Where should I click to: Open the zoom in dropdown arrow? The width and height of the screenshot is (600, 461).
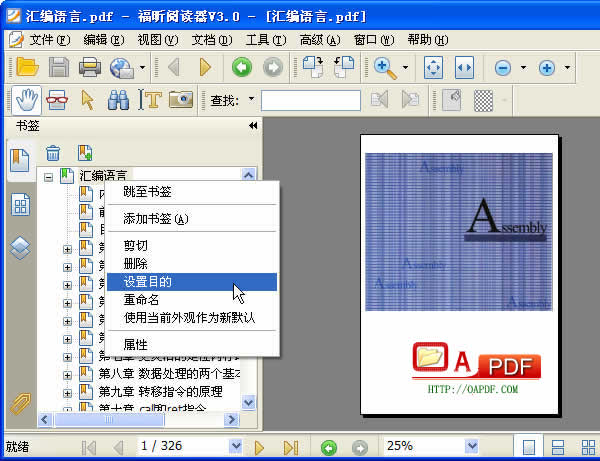567,68
